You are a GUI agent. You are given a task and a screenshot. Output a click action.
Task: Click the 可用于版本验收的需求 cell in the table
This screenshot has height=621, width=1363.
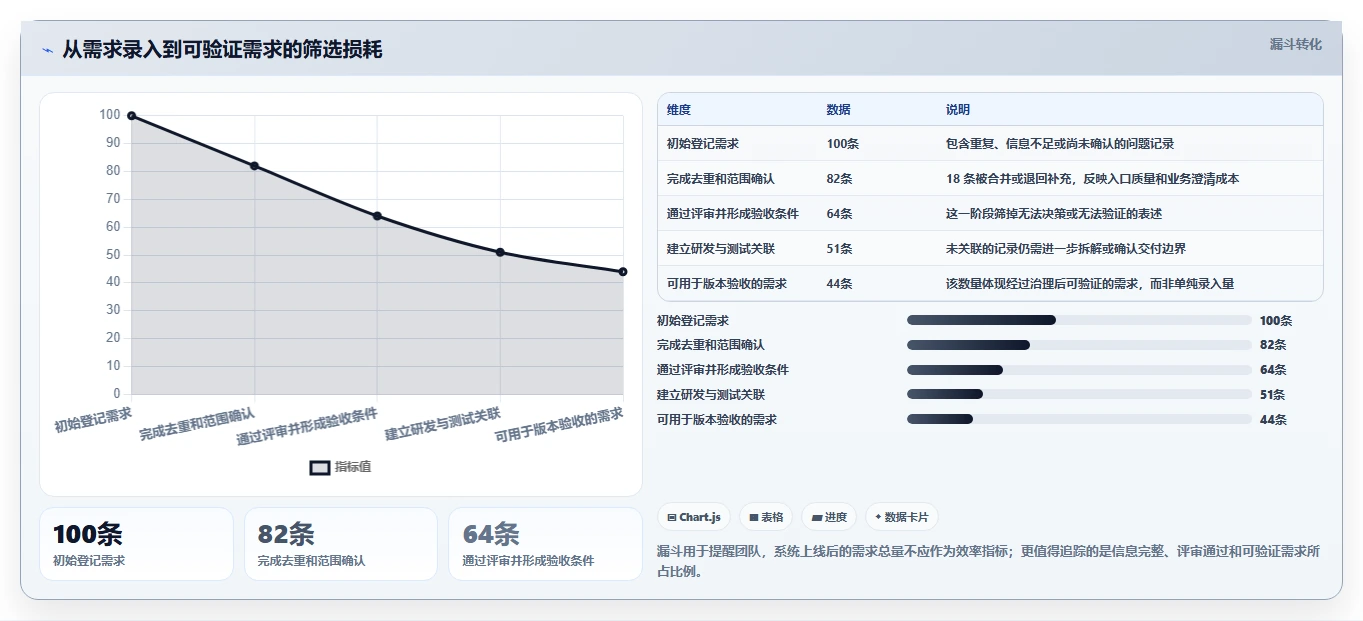(727, 284)
